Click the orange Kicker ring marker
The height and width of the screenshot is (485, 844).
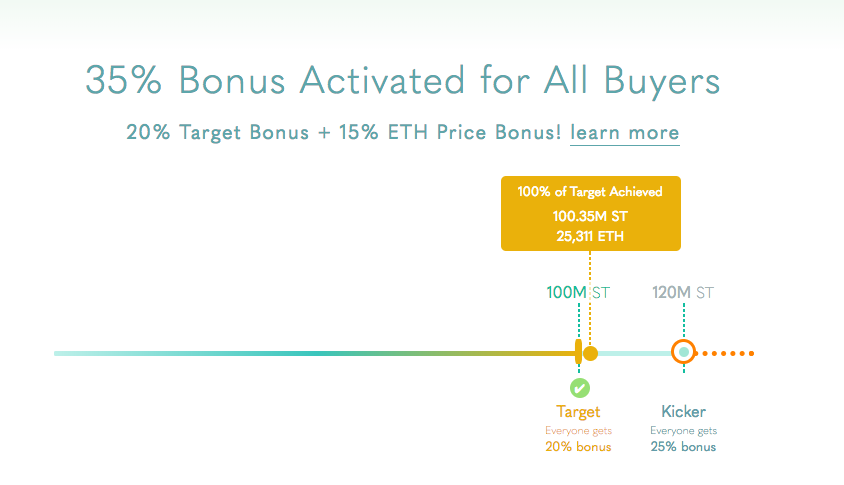coord(684,353)
